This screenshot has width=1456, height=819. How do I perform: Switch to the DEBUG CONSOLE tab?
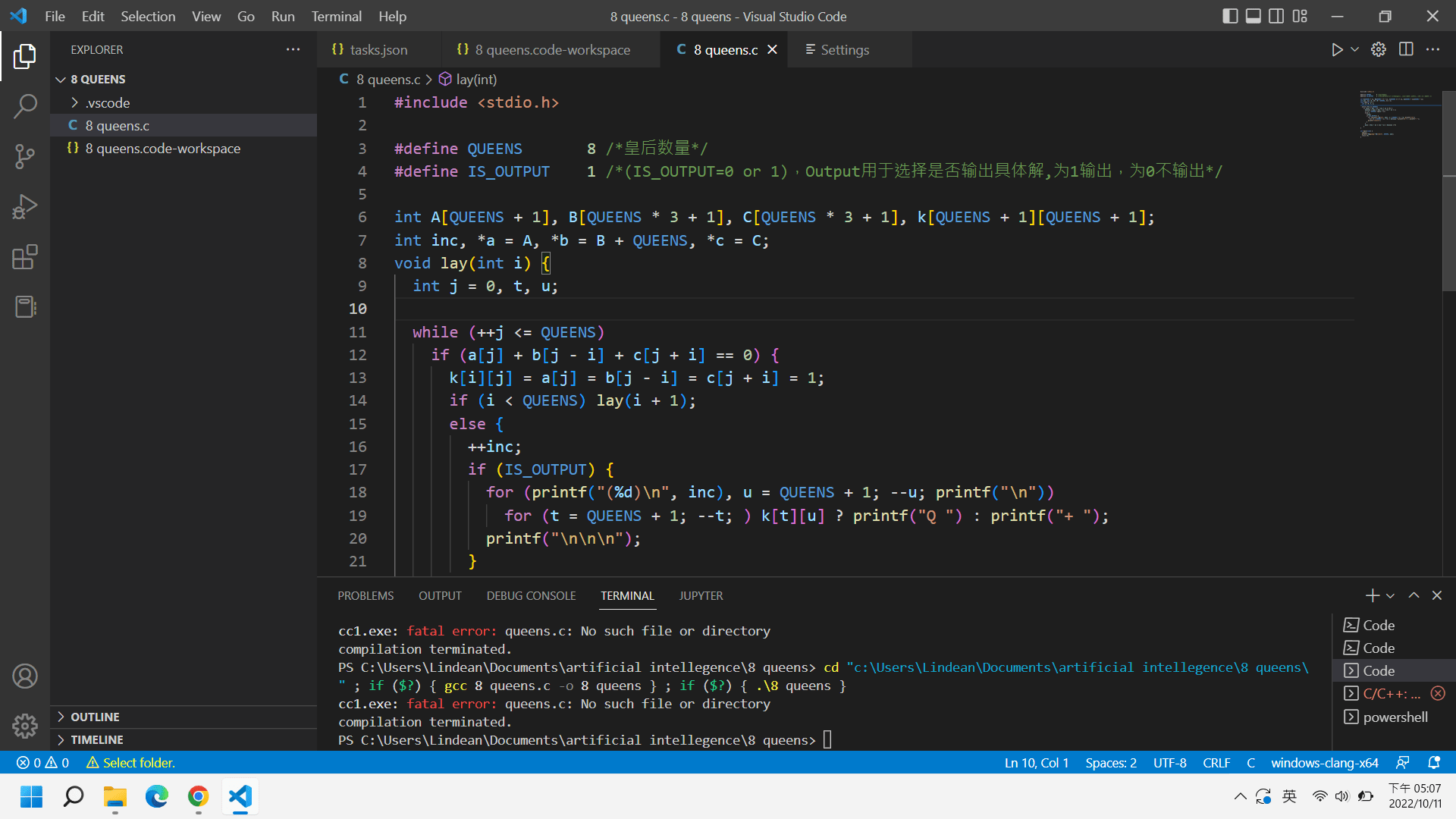click(x=531, y=596)
